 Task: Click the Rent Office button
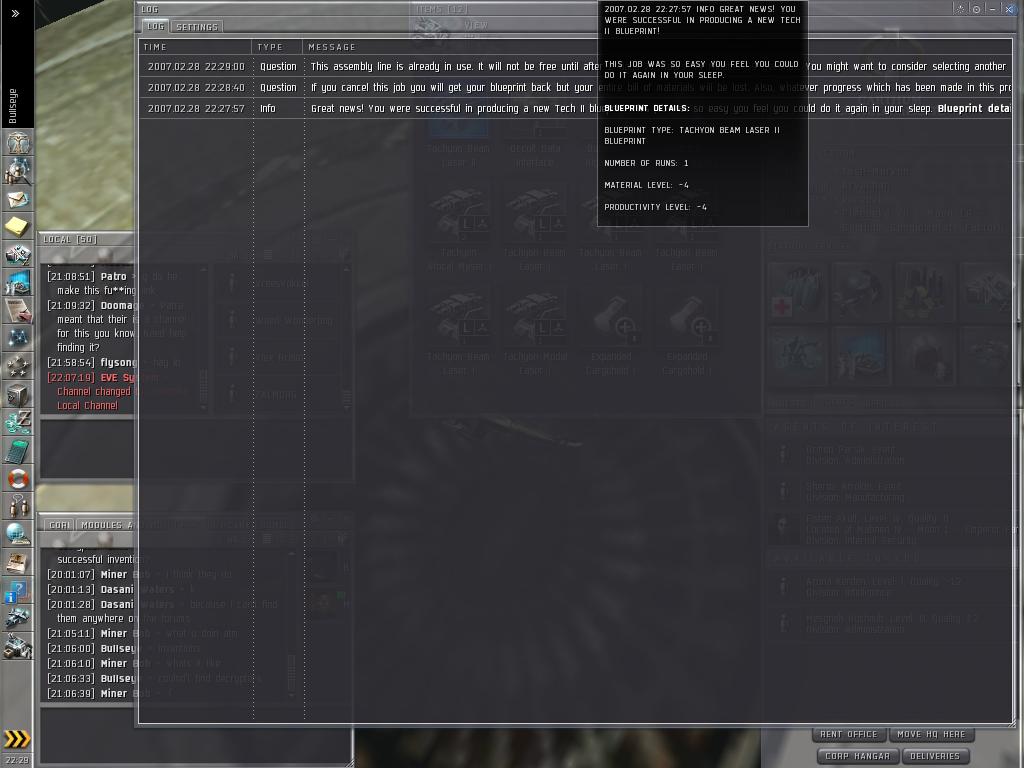(x=849, y=734)
